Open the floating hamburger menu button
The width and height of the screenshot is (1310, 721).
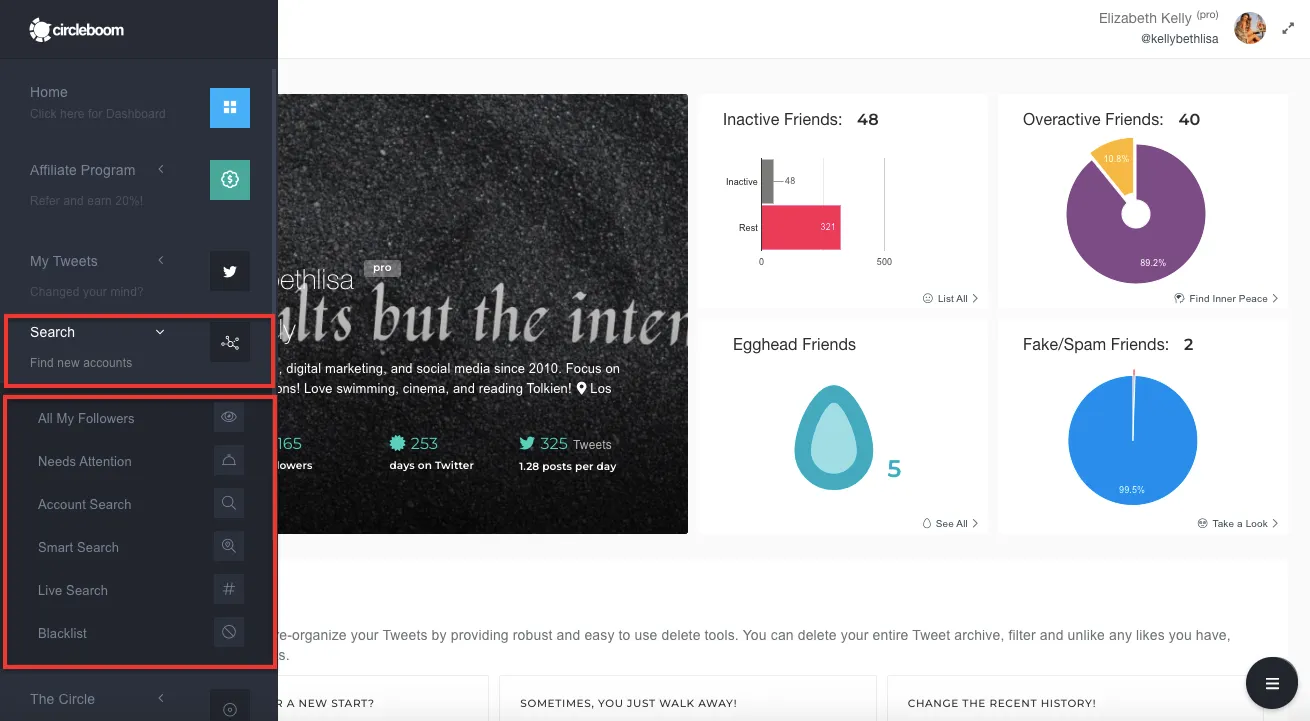pos(1272,684)
